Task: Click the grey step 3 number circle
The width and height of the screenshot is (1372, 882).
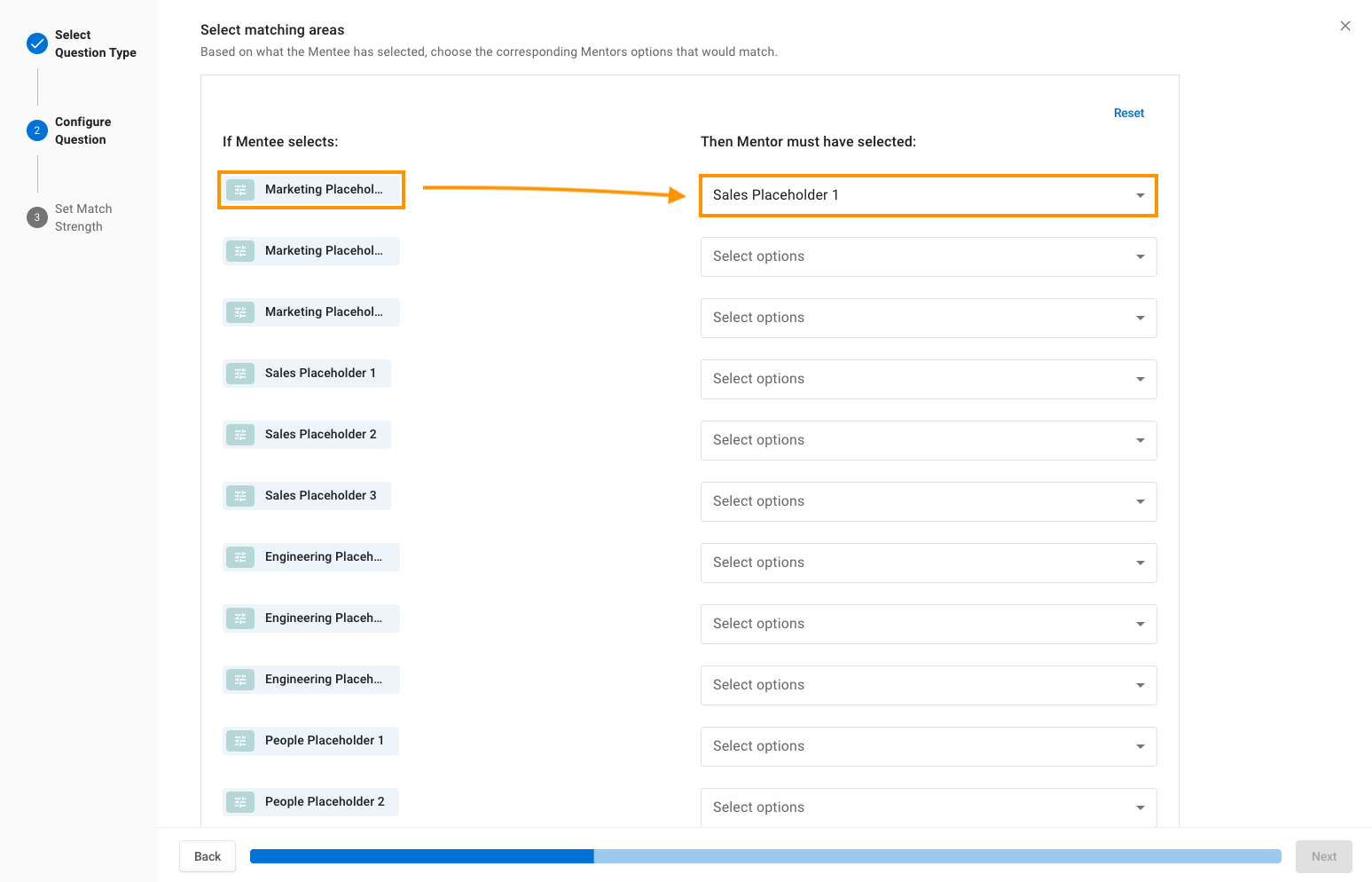Action: [x=37, y=217]
